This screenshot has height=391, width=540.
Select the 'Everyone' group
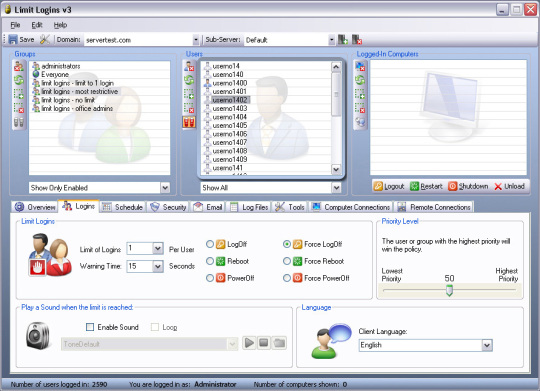(50, 74)
